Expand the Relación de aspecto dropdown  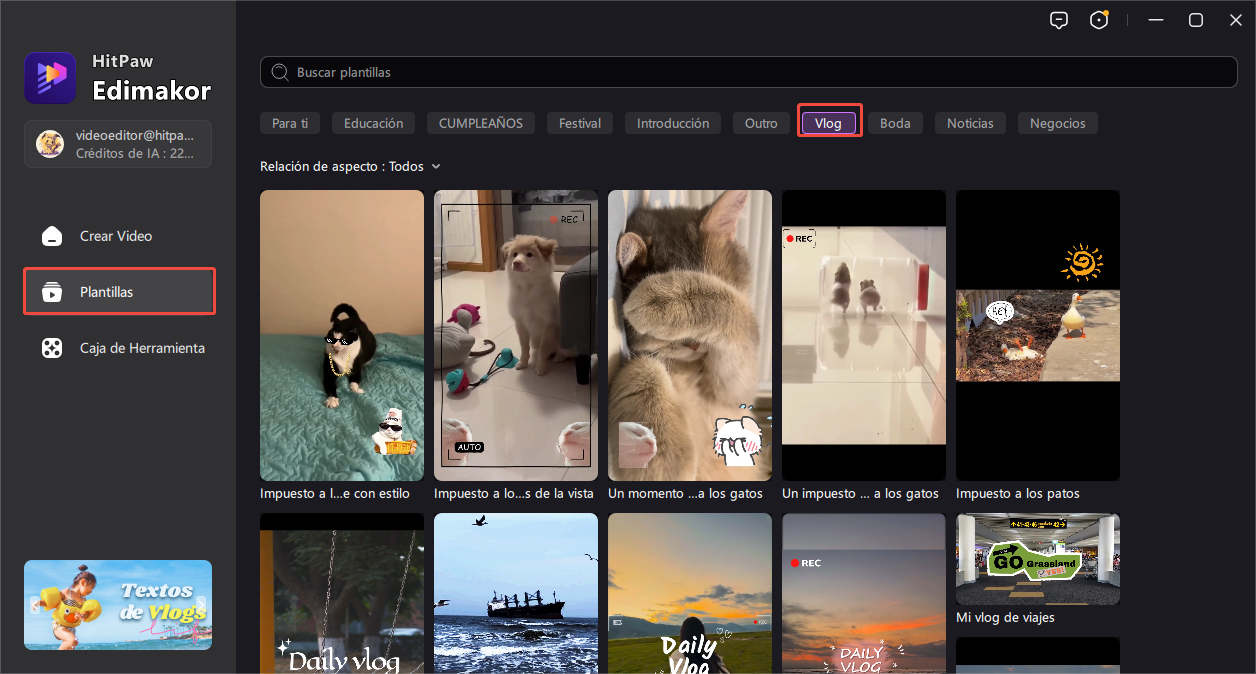point(350,167)
